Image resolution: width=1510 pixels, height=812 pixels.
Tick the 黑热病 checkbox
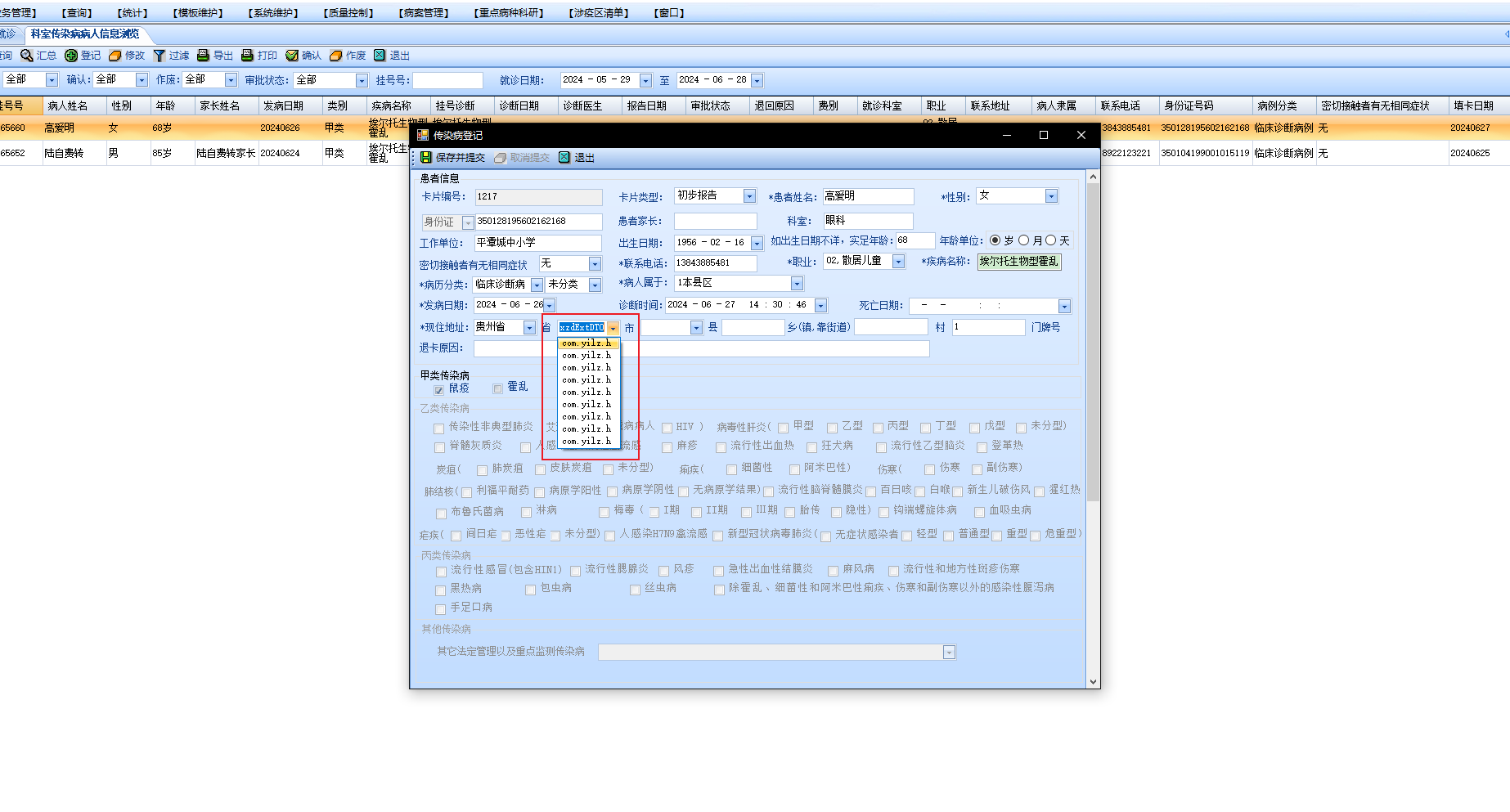(x=441, y=590)
